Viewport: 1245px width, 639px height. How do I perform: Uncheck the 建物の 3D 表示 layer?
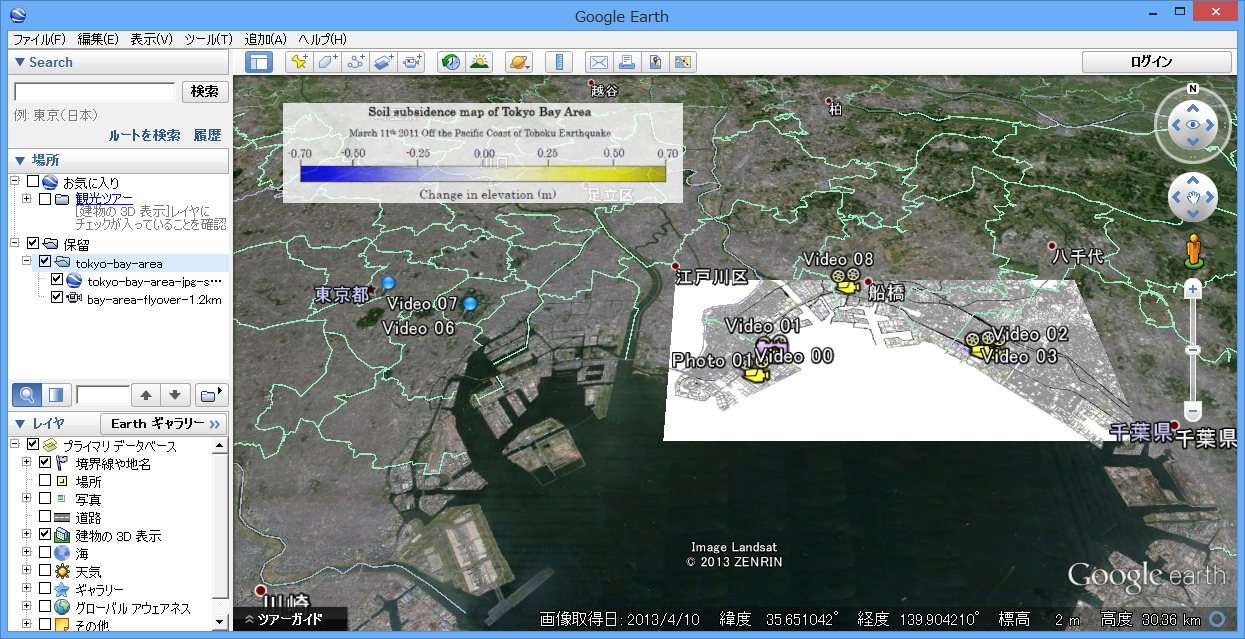click(x=45, y=535)
